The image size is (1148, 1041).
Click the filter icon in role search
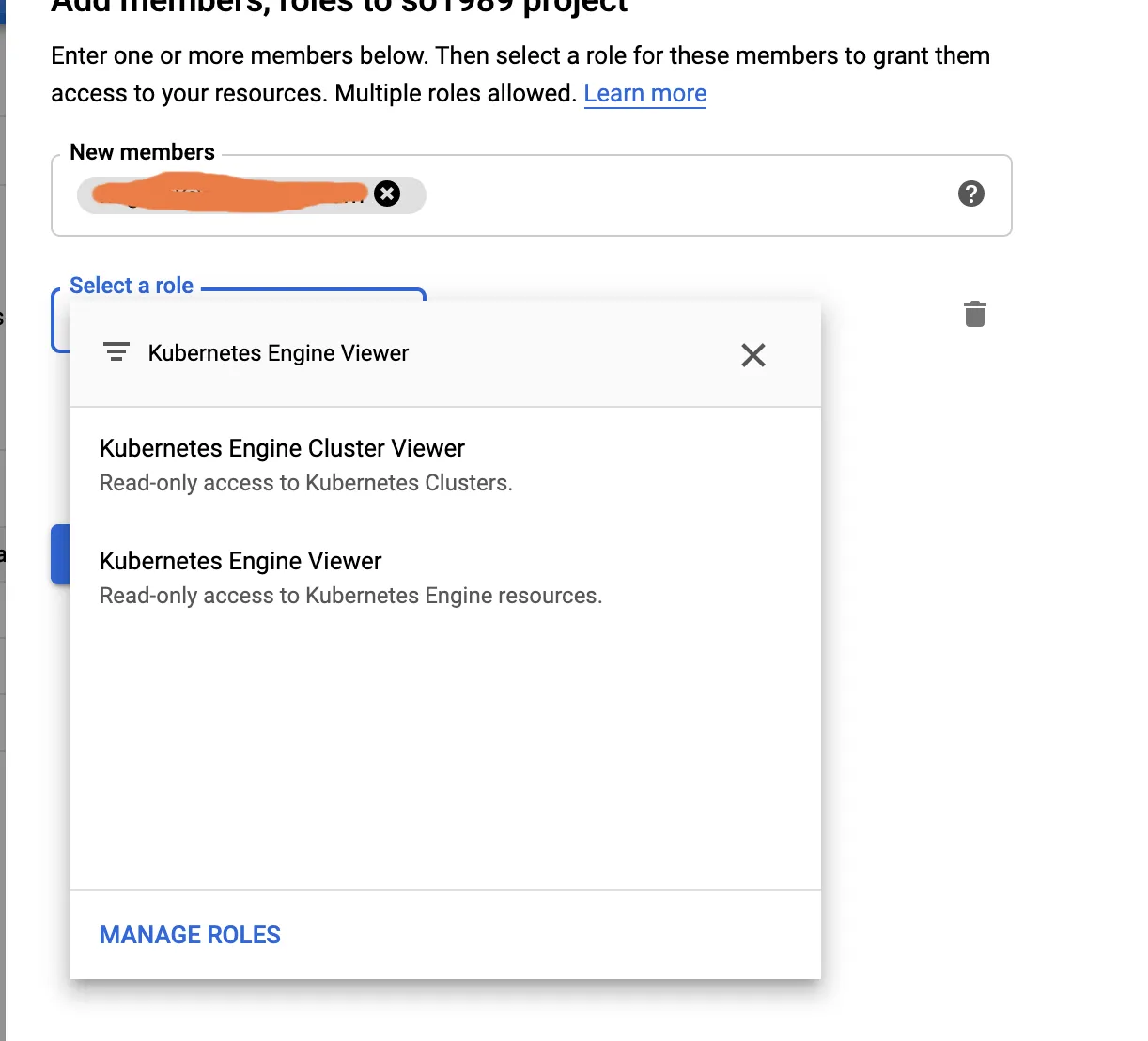coord(116,352)
